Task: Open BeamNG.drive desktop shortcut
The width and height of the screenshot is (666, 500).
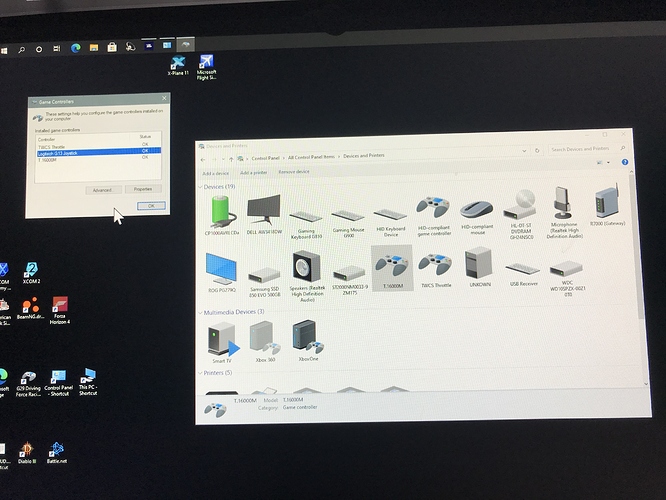Action: pos(30,308)
